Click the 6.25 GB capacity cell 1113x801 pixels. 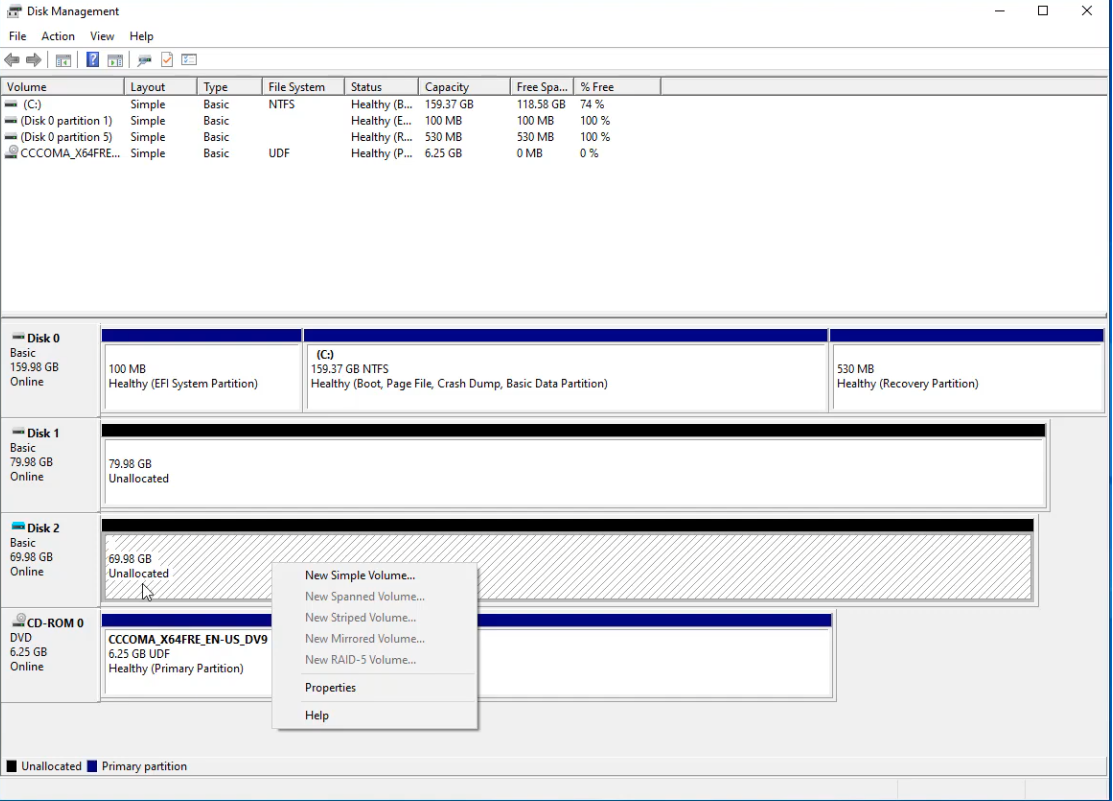[443, 153]
